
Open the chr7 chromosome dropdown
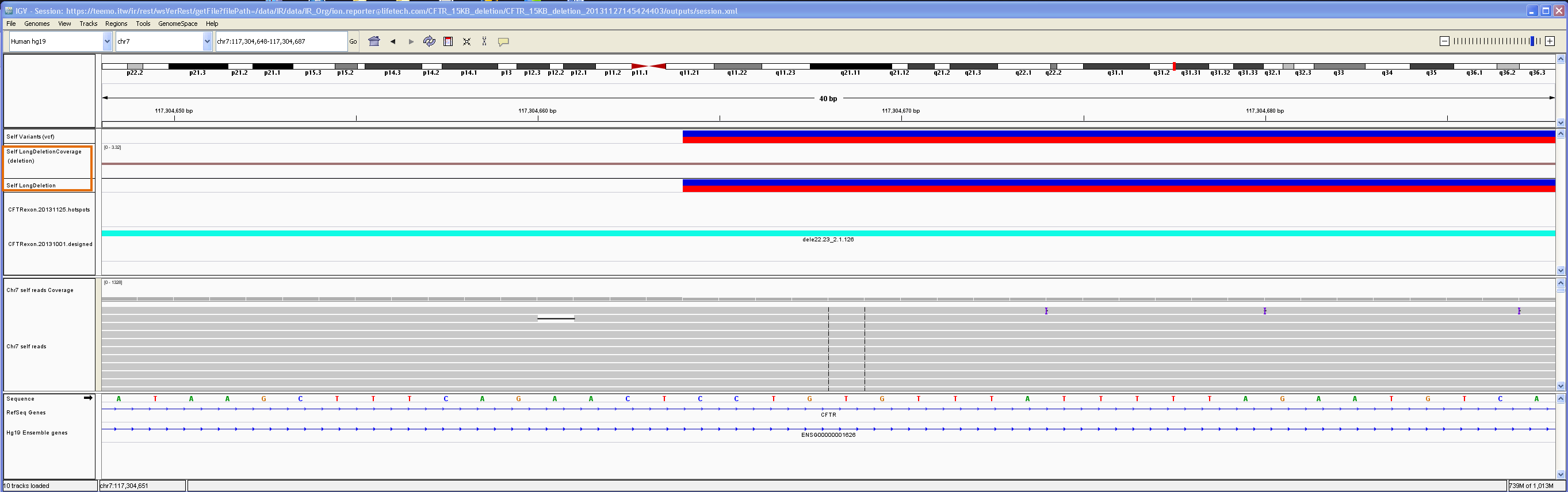(x=207, y=41)
